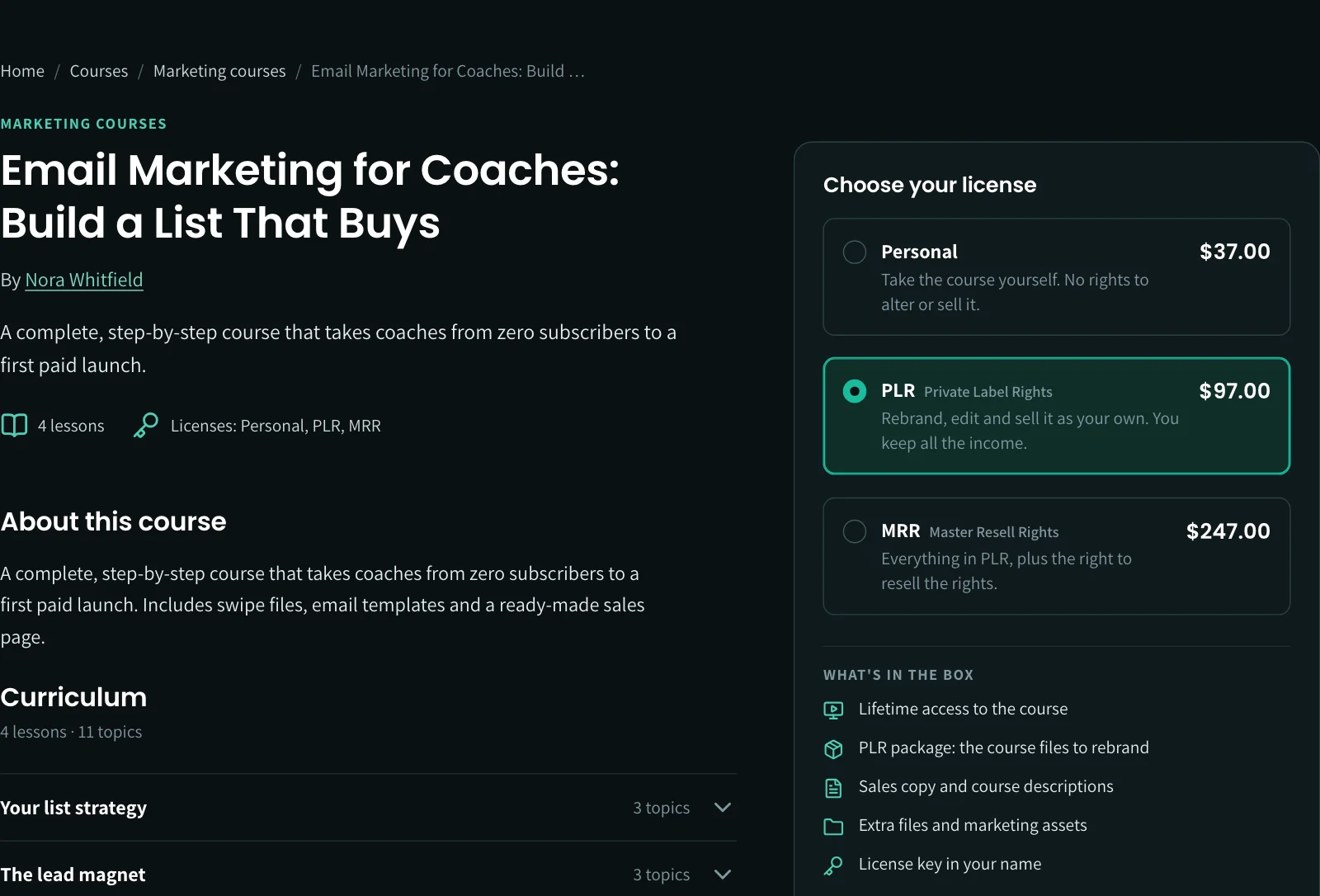The width and height of the screenshot is (1320, 896).
Task: Click the $97.00 PLR price
Action: 1235,391
